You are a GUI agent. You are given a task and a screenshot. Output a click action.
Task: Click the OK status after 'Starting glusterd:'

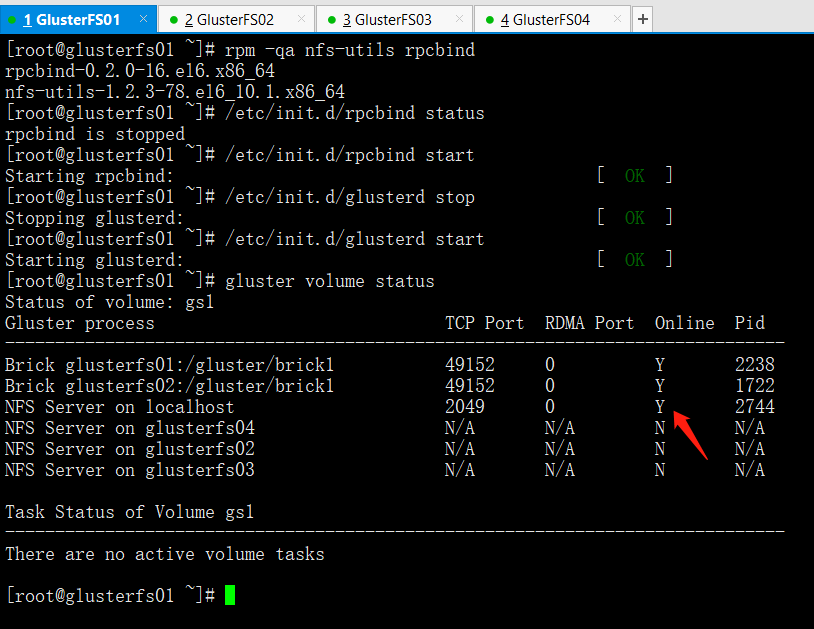(634, 259)
